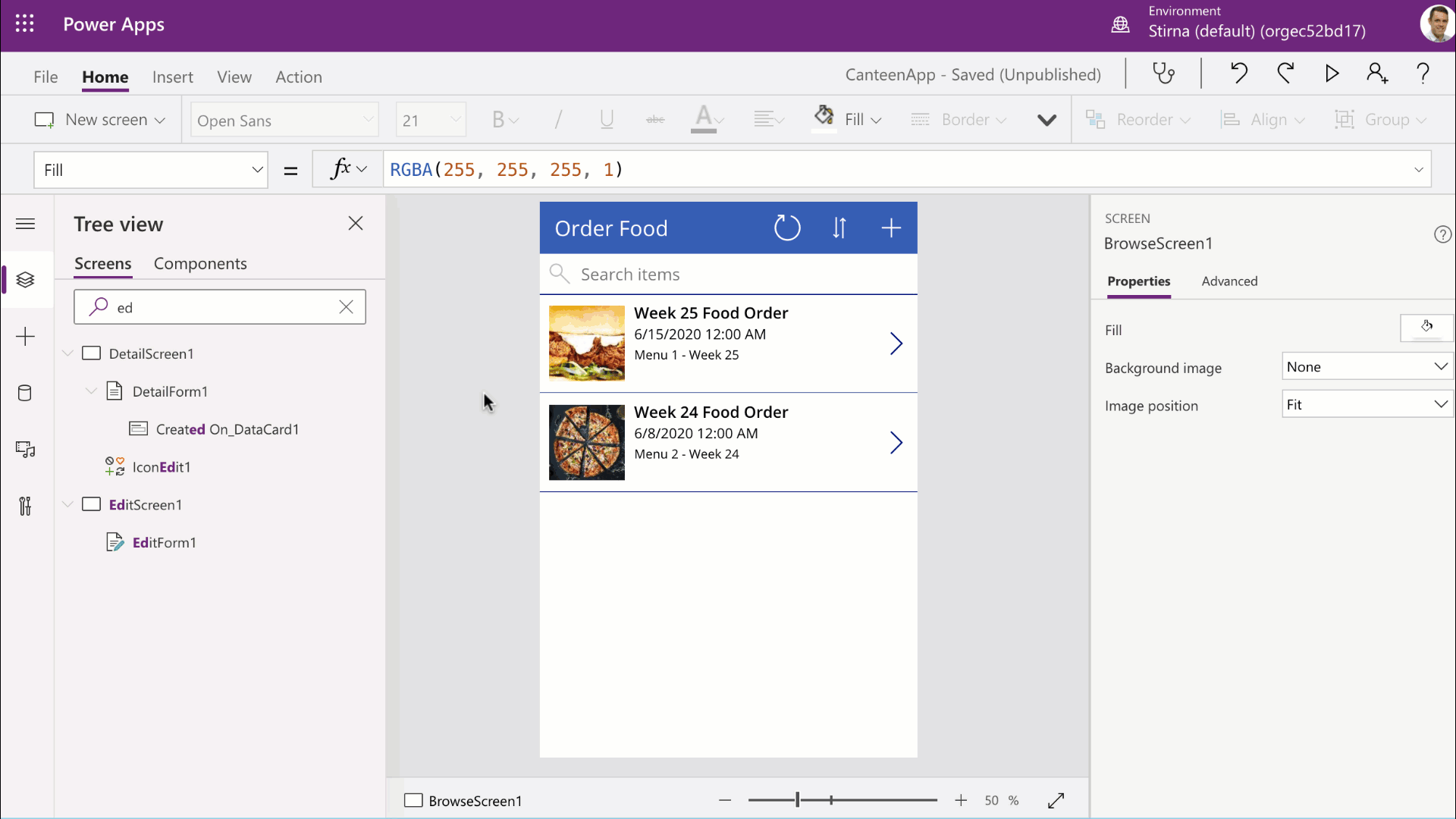Open the Reorder dropdown

1138,120
